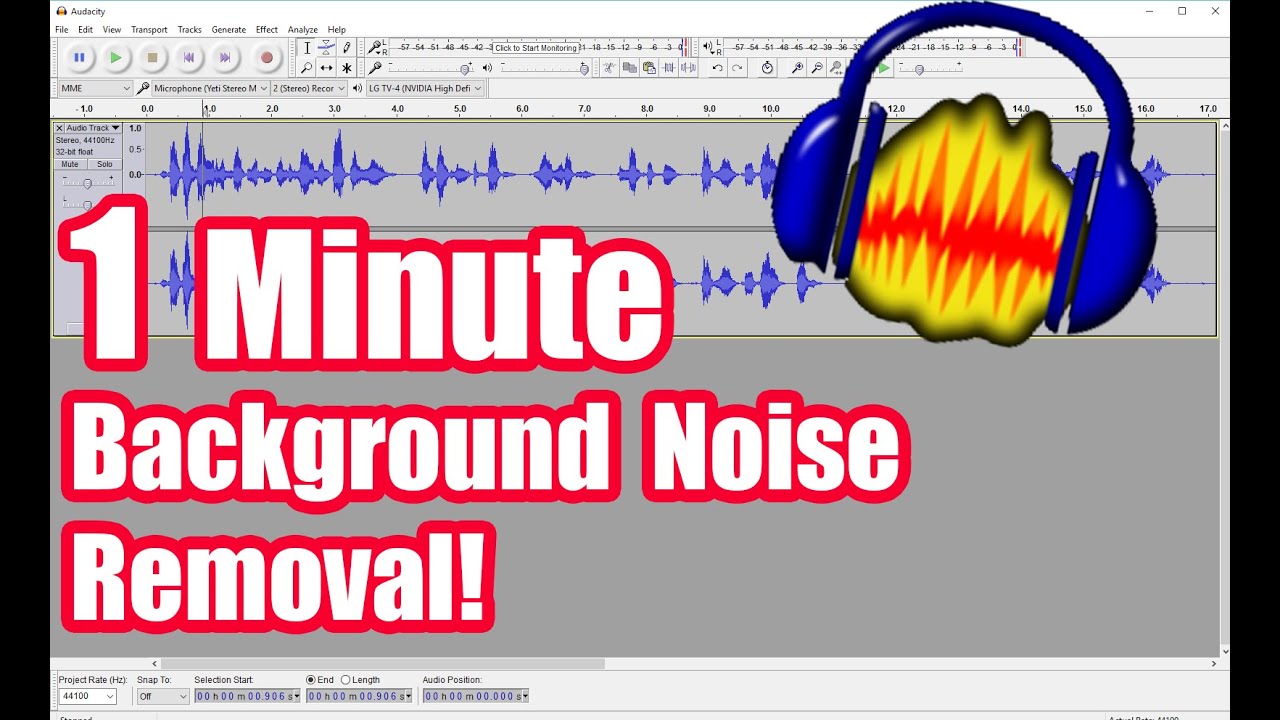Select the Draw (pencil) tool
This screenshot has width=1280, height=720.
[x=347, y=48]
